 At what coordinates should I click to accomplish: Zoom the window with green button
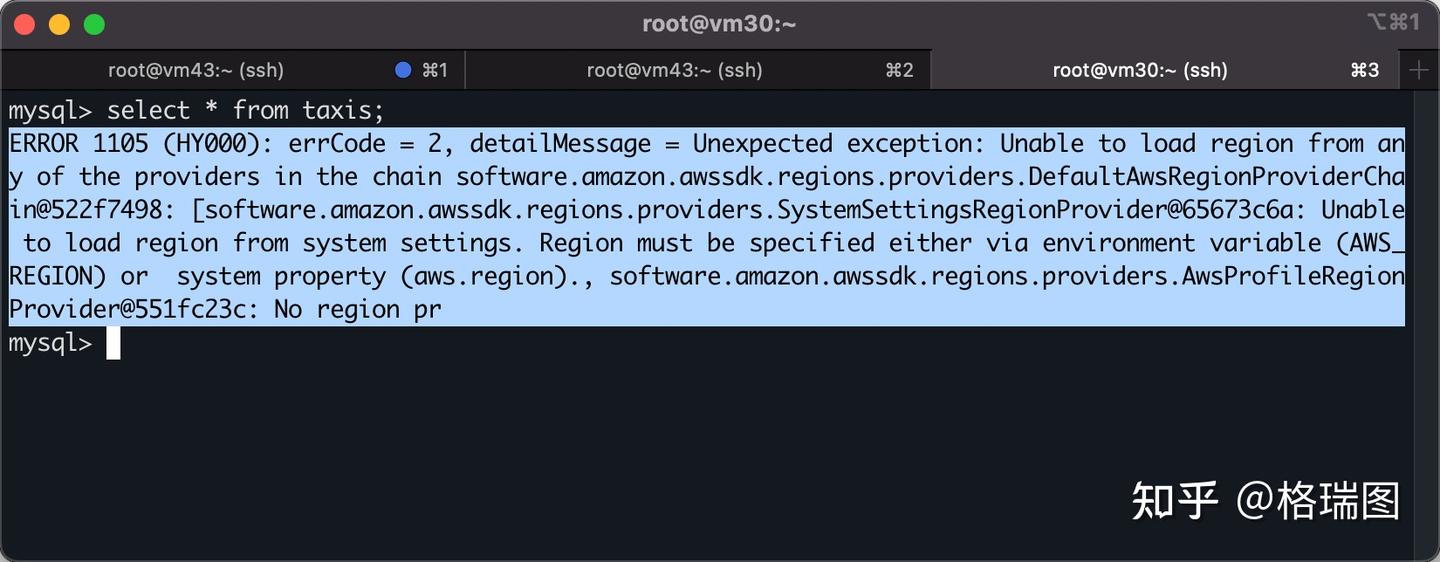point(93,24)
